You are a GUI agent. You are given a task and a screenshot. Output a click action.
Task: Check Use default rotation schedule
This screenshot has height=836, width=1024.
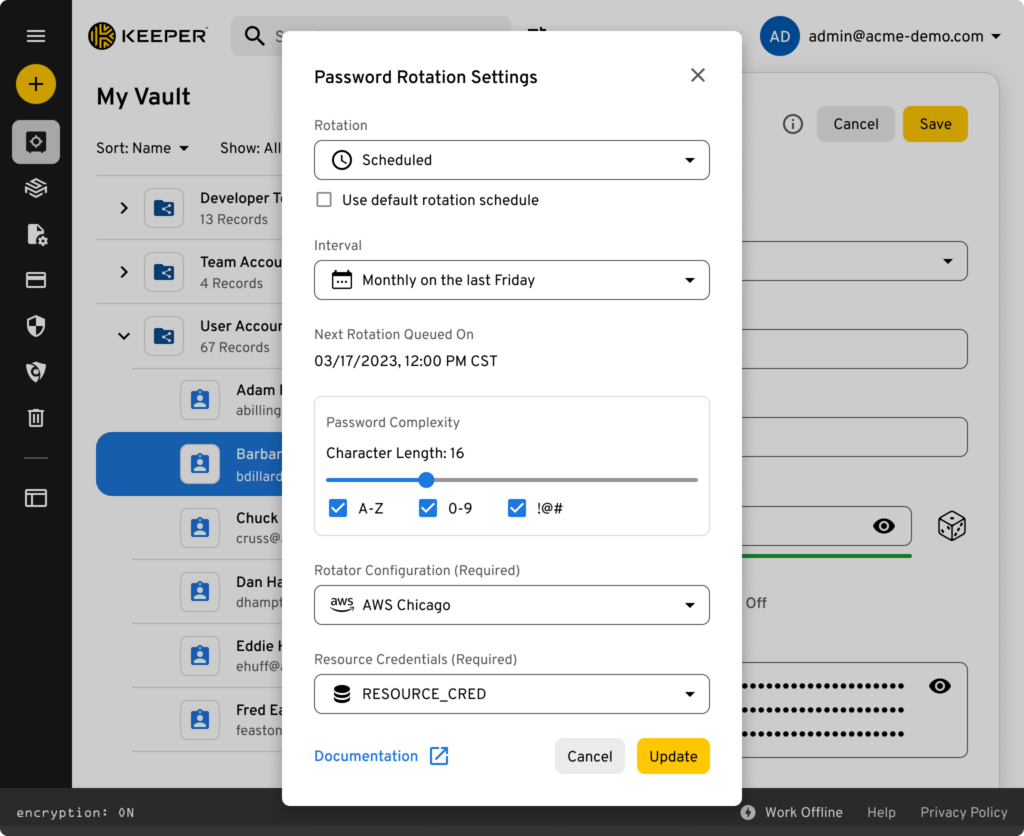pyautogui.click(x=324, y=200)
